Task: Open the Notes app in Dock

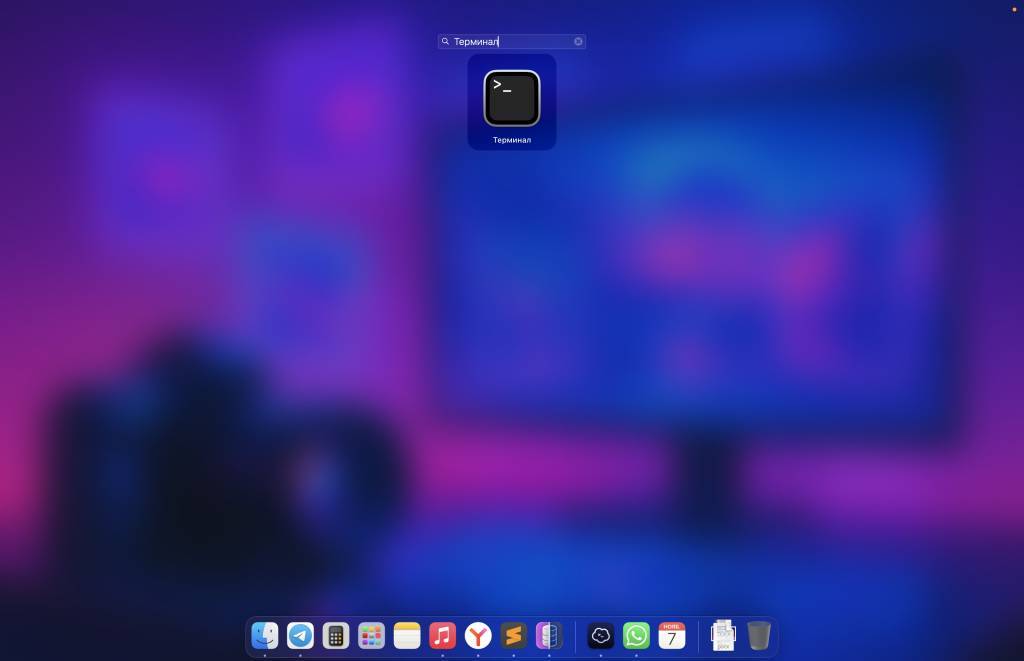Action: (407, 635)
